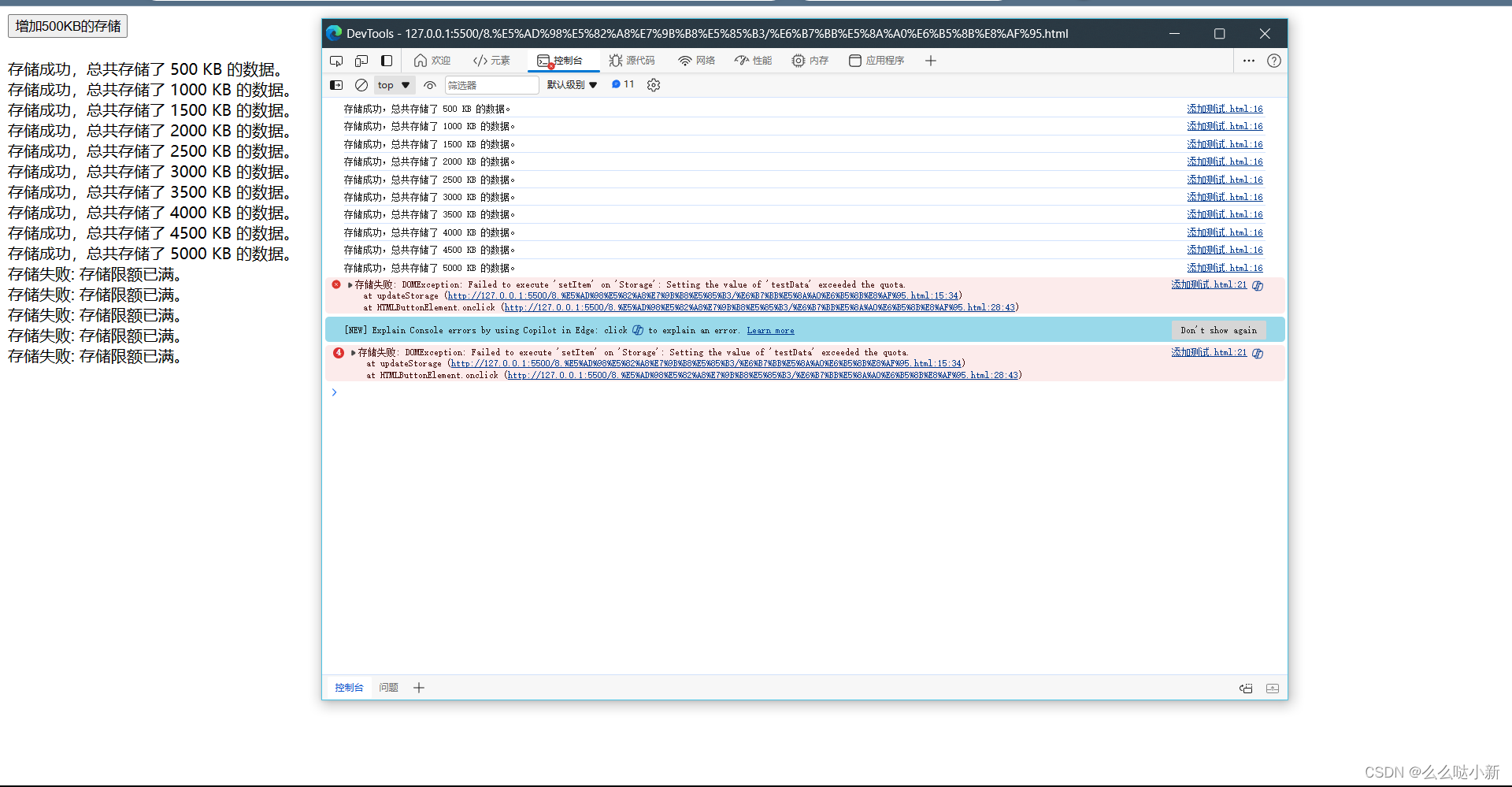Minimize the DevTools window
Screen dimensions: 1512x787
[1174, 33]
